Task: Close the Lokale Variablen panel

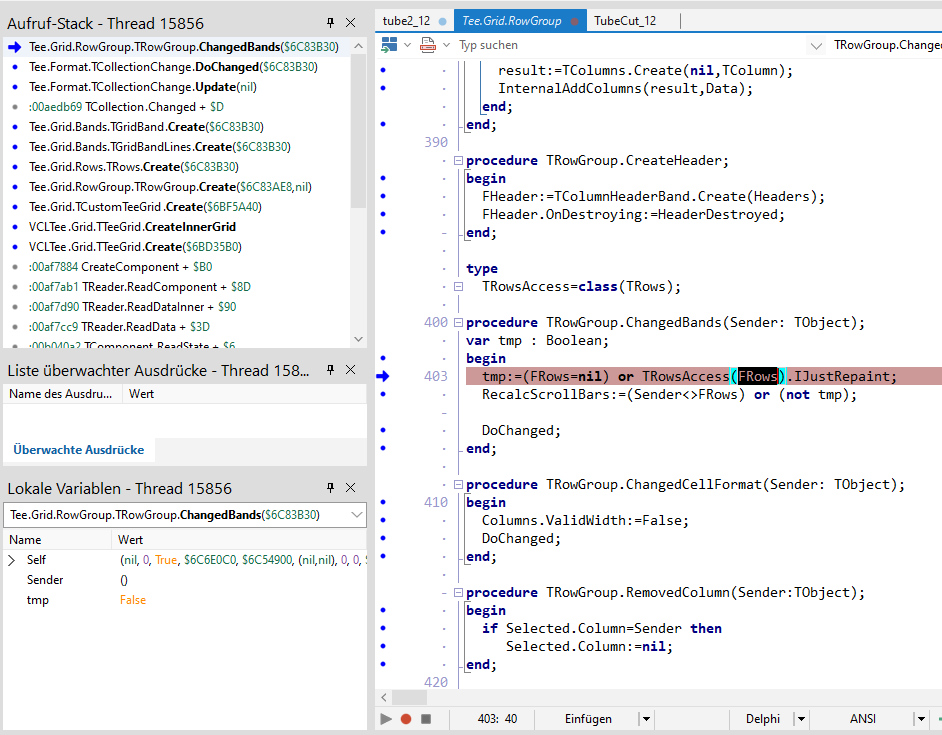Action: 351,487
